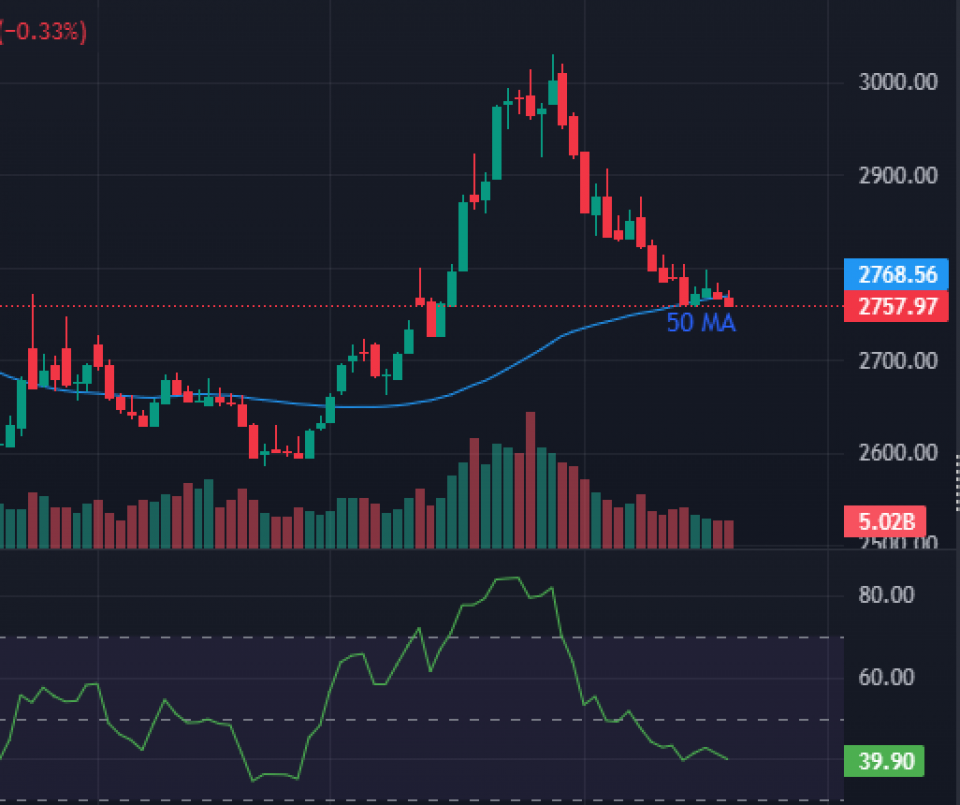
Task: Click the red 2757.97 current price label
Action: (896, 306)
